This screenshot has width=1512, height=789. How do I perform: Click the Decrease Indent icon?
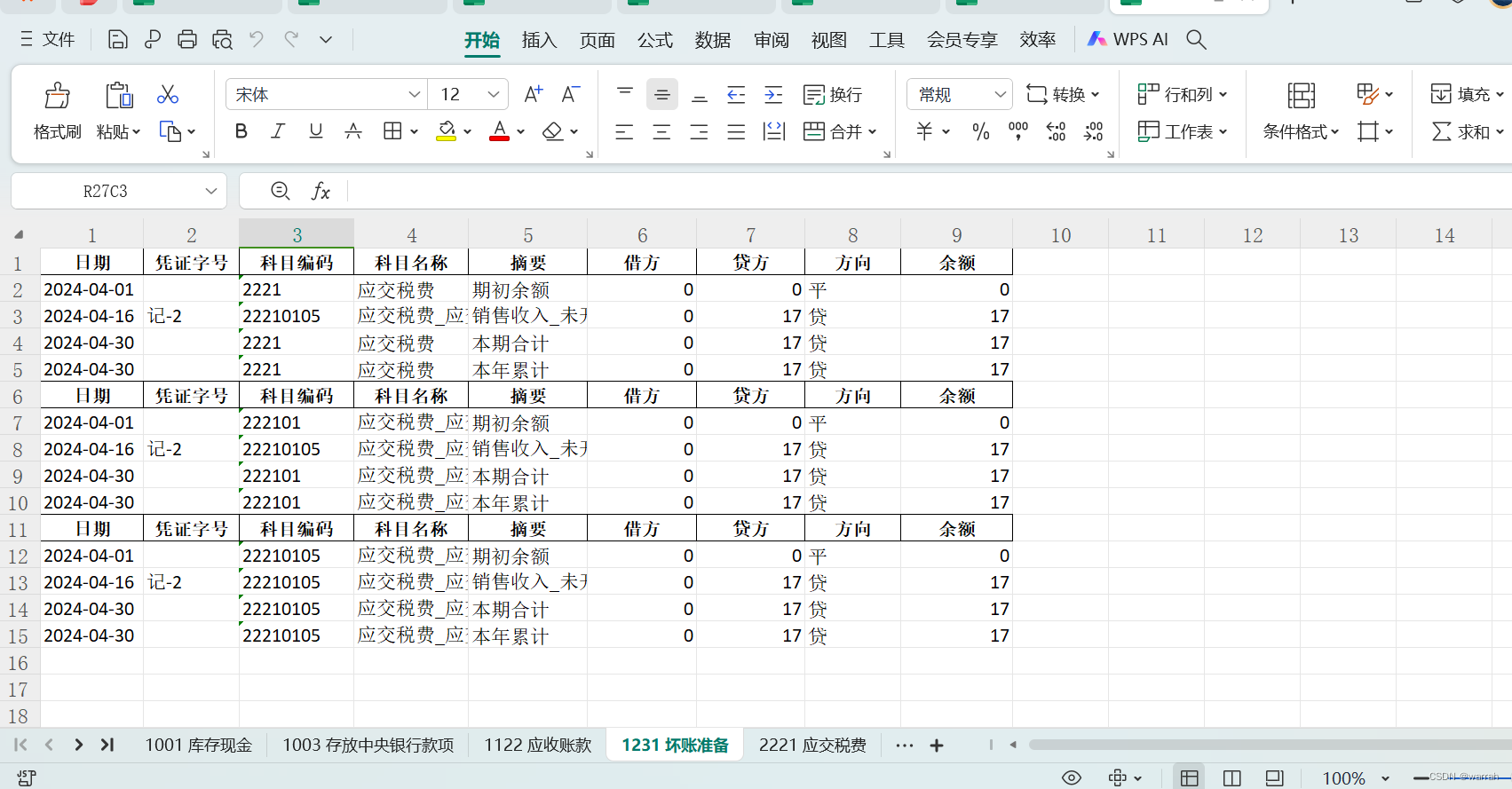[736, 94]
